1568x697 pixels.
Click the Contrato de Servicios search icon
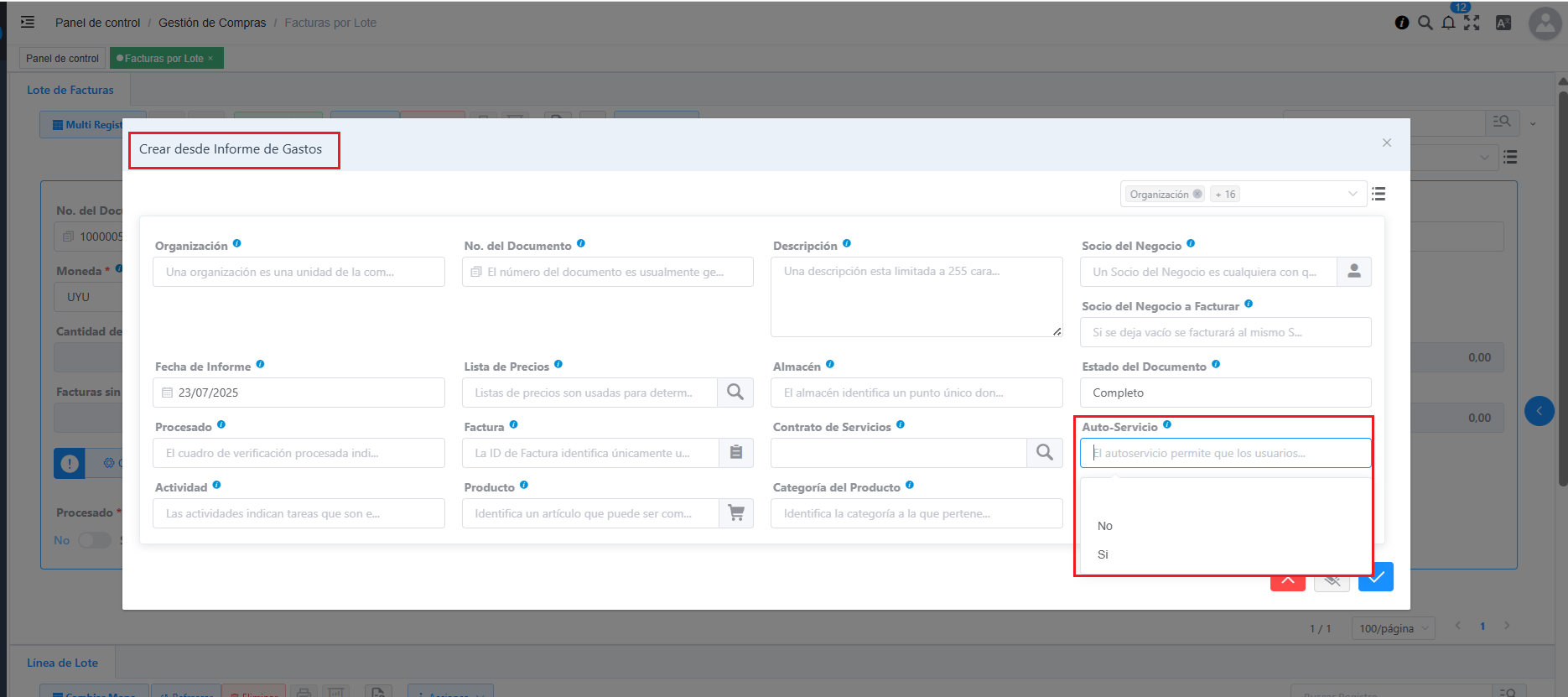(1044, 453)
